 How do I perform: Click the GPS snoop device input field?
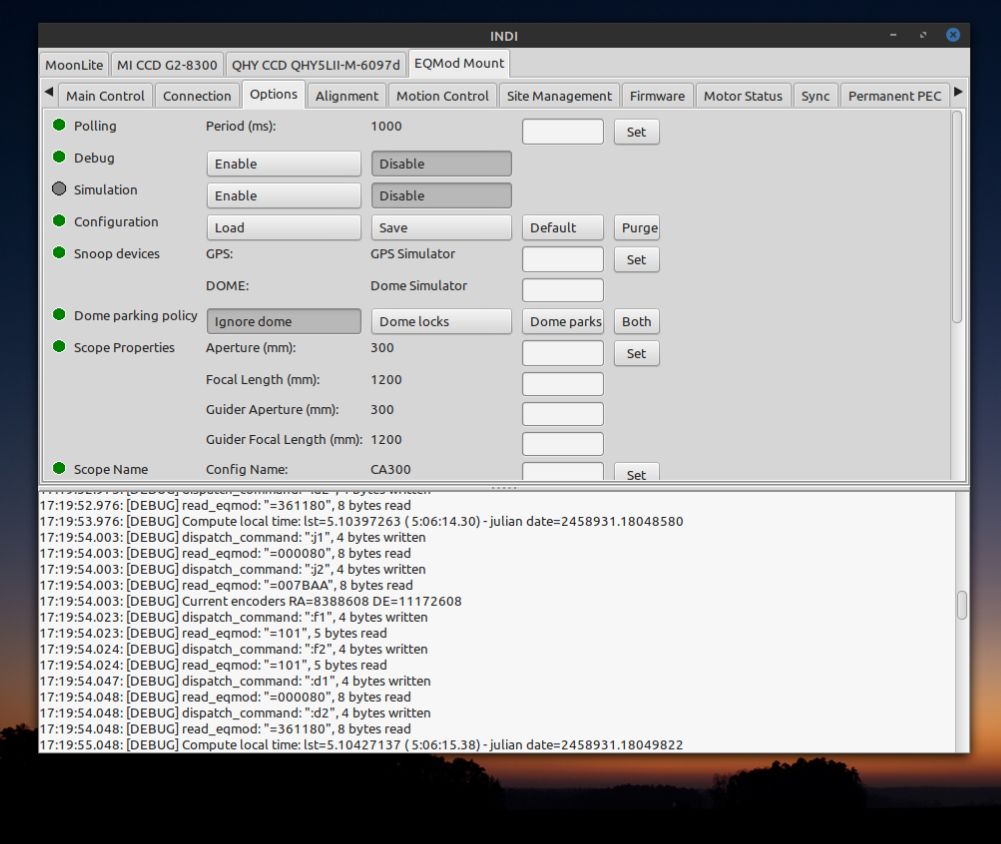pos(563,260)
